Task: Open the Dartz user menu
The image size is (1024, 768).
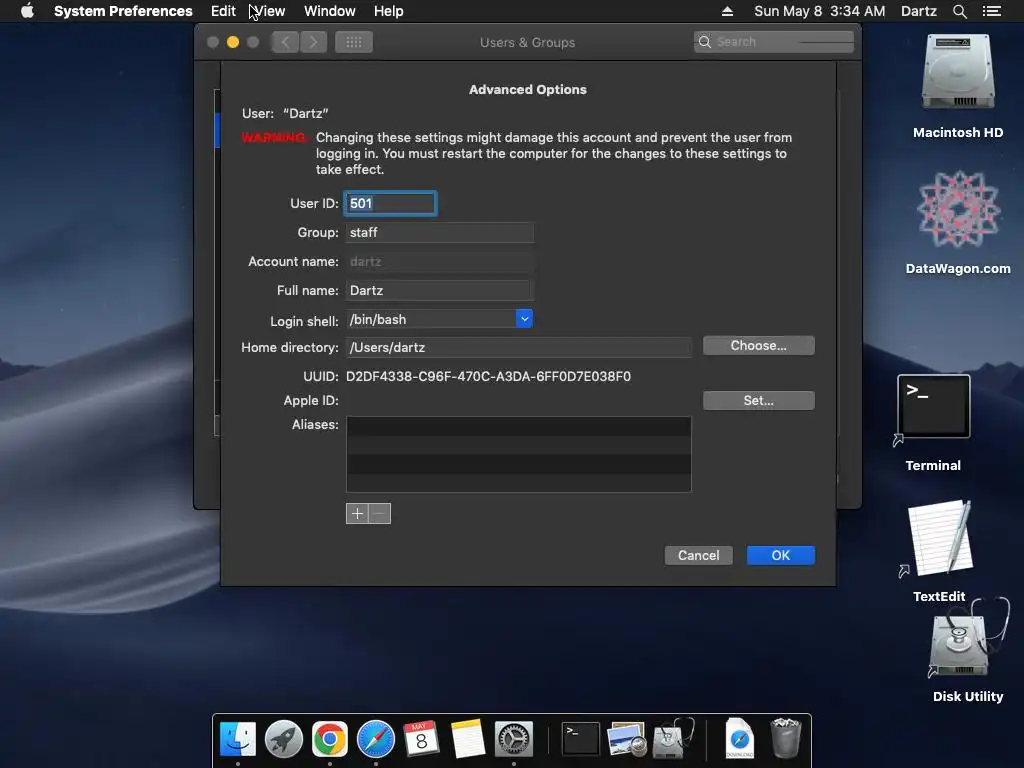Action: [x=918, y=11]
